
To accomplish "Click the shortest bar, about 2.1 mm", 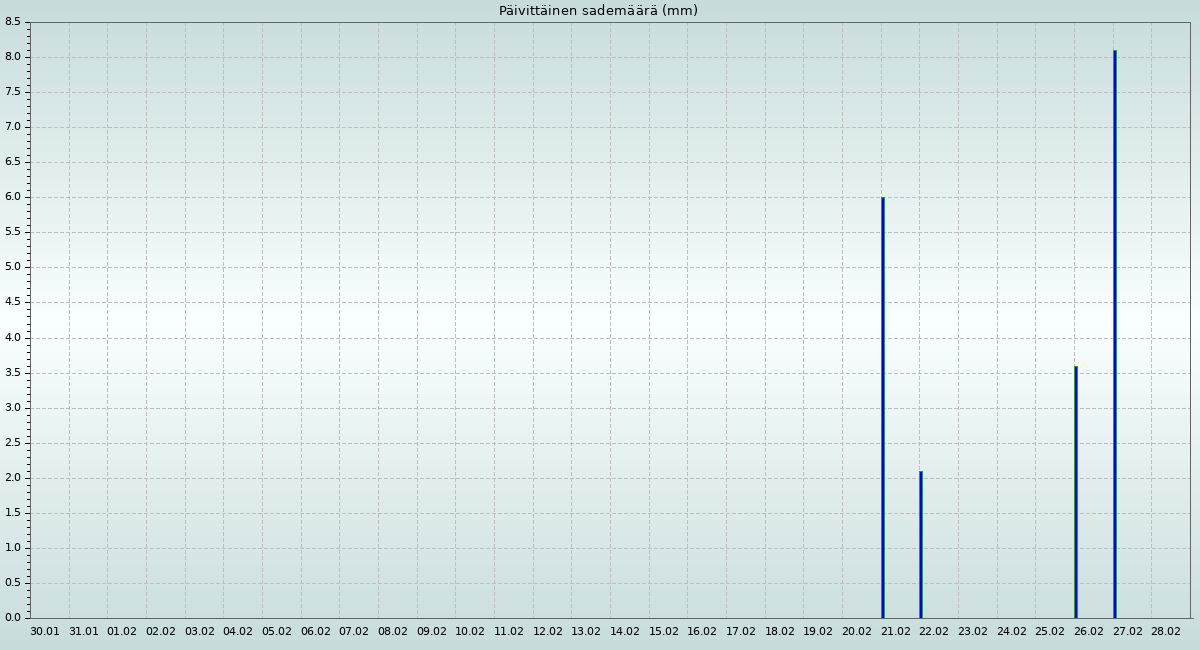I will [921, 544].
